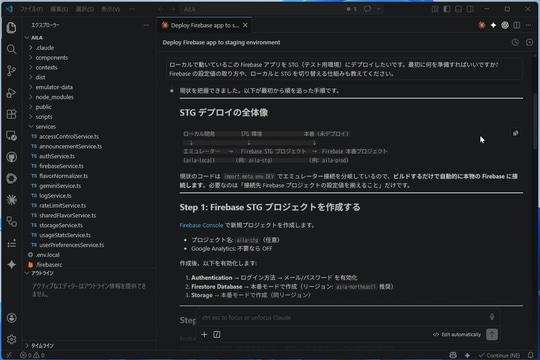Click the split editor icon
Viewport: 540px width, 360px height.
pyautogui.click(x=517, y=25)
